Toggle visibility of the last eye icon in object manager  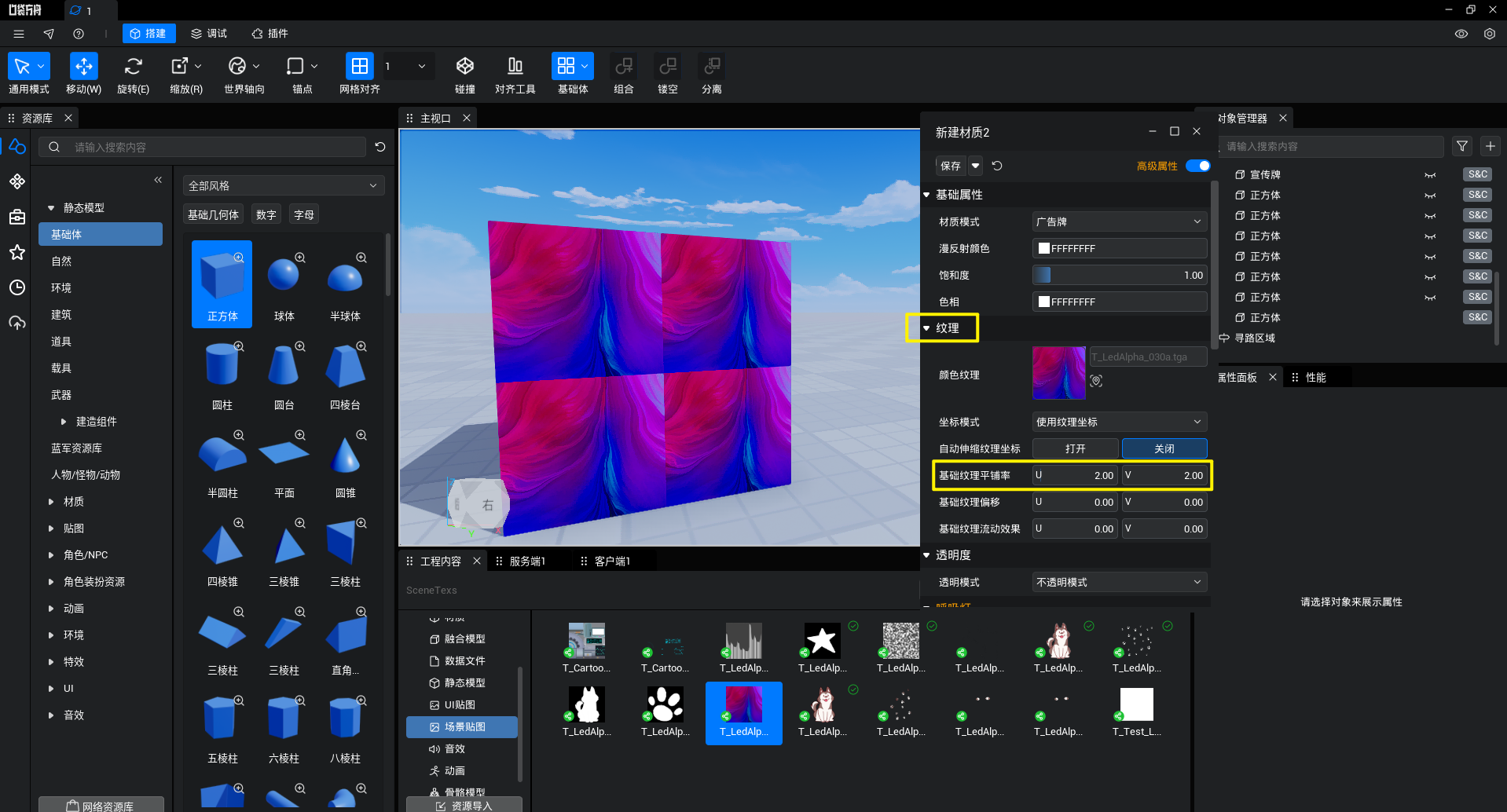point(1430,298)
